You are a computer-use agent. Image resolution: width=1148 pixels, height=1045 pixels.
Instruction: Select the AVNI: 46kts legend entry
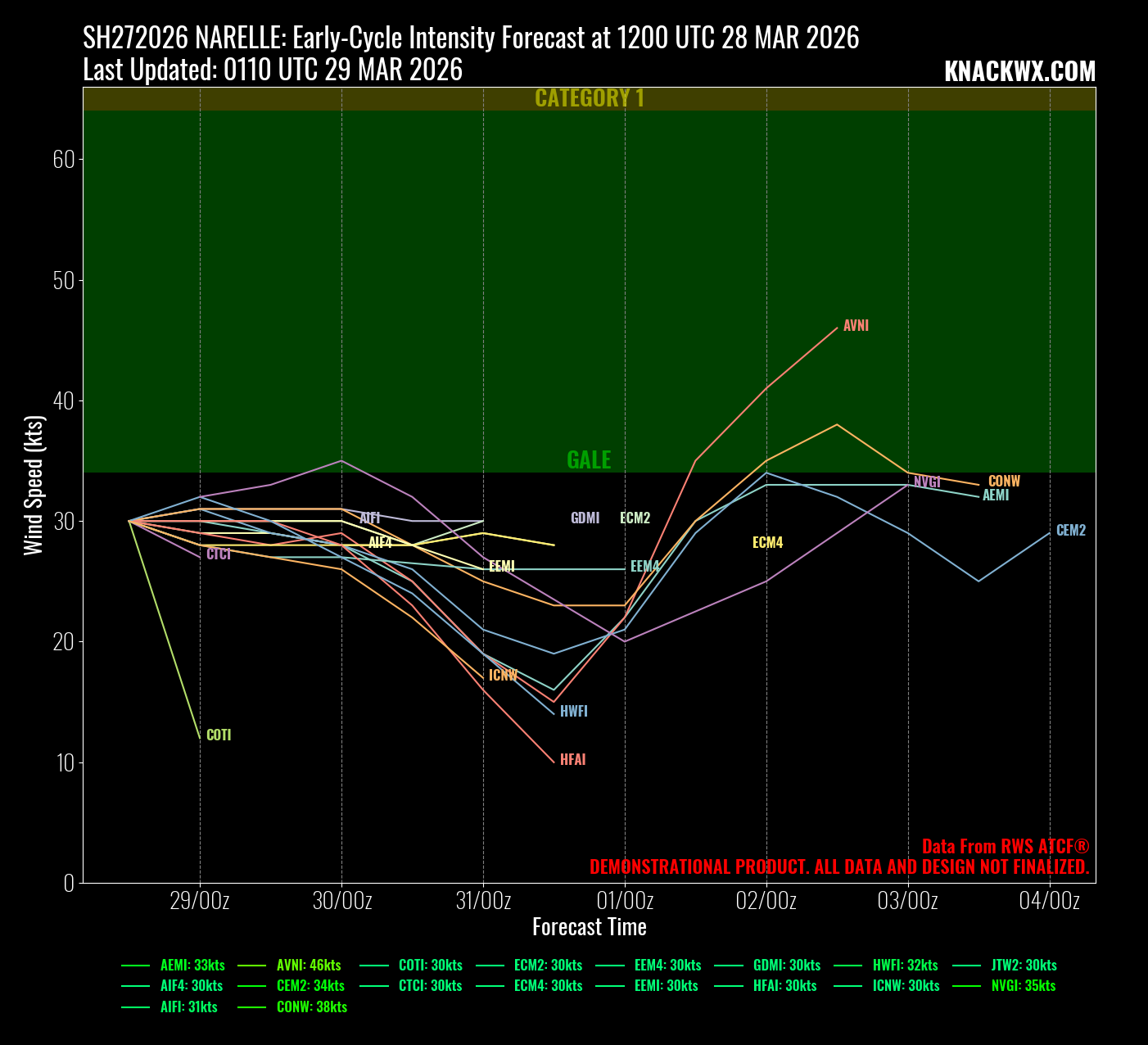click(308, 966)
